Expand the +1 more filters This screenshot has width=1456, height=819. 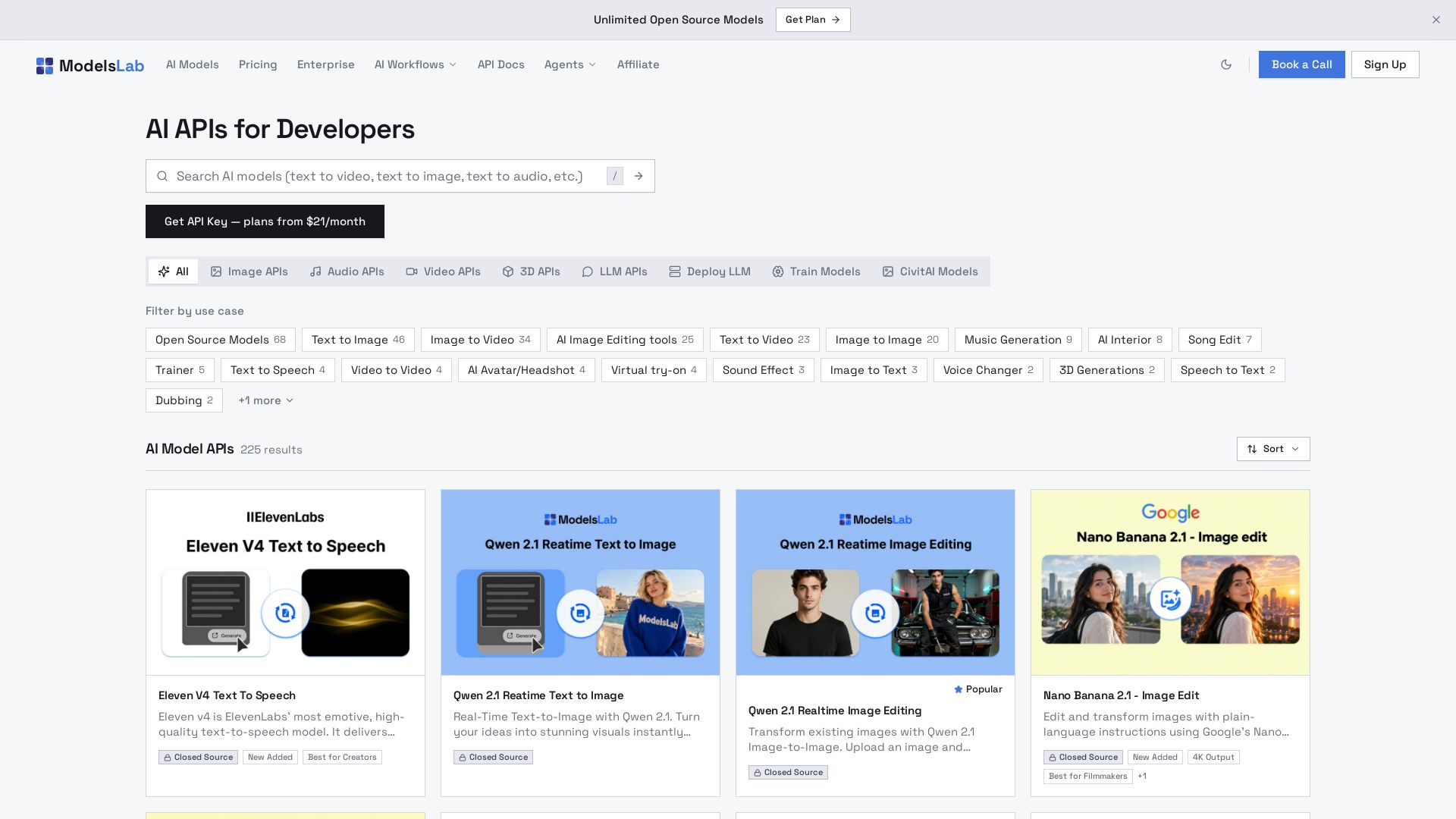[266, 400]
